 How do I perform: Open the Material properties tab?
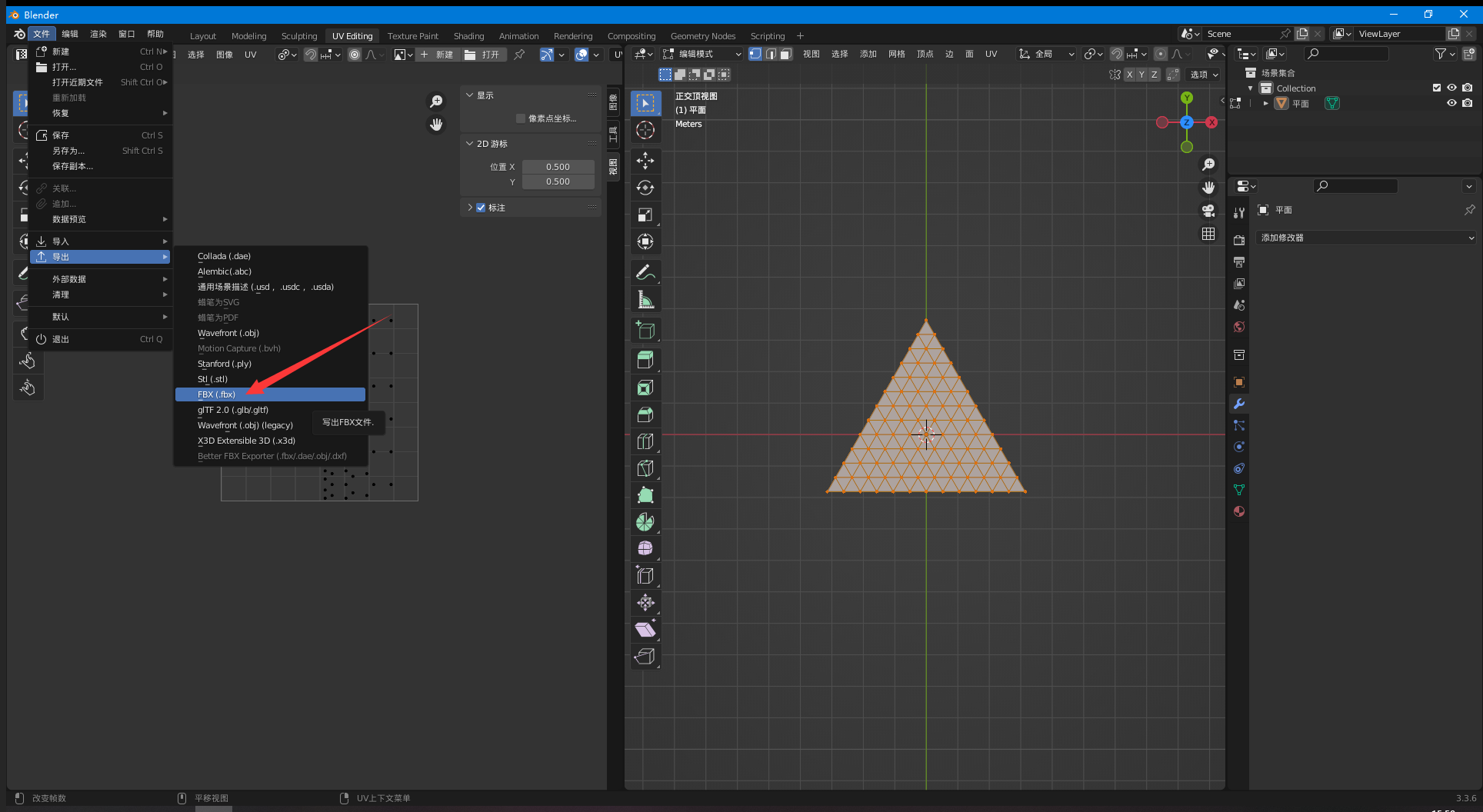click(1239, 511)
